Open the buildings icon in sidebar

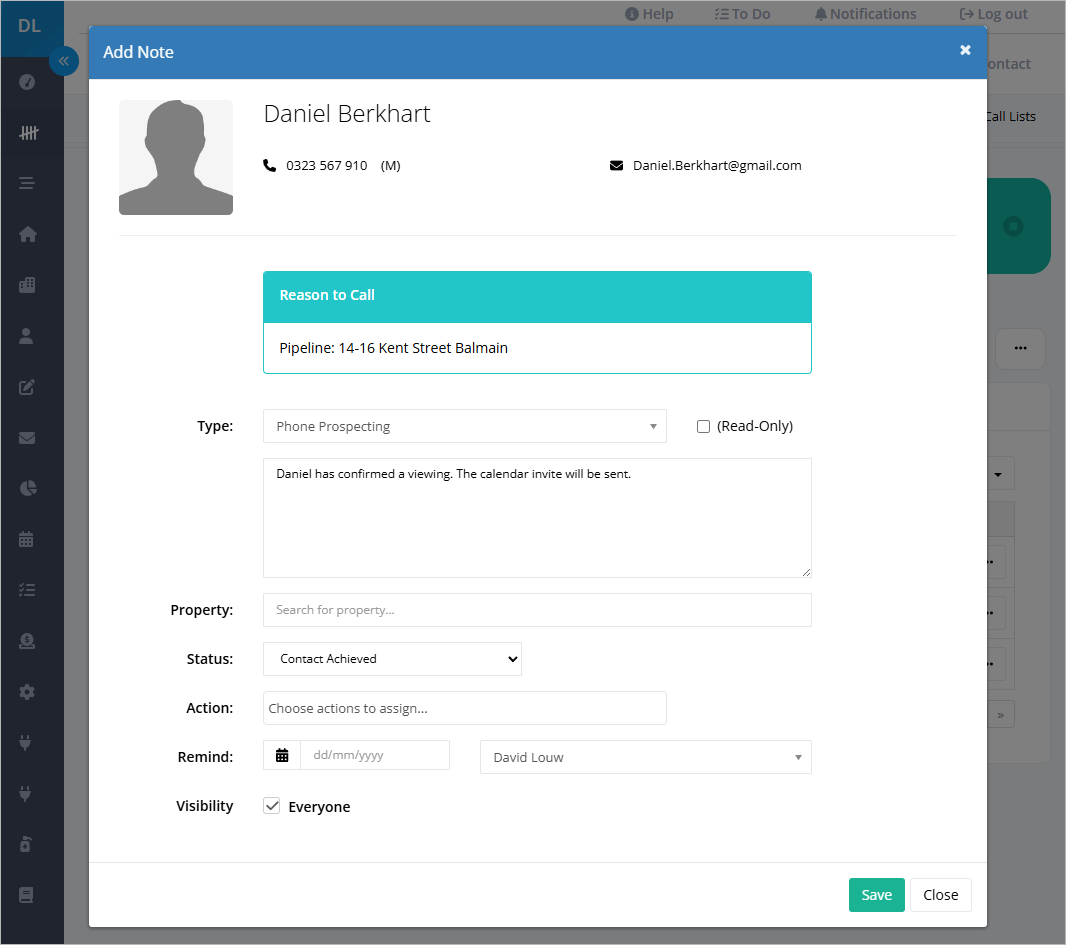click(x=27, y=285)
